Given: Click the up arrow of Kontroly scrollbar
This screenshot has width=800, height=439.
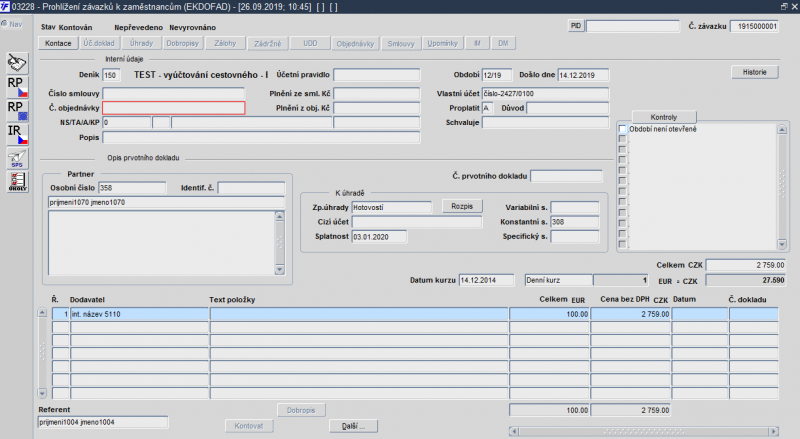Looking at the screenshot, I should 782,130.
